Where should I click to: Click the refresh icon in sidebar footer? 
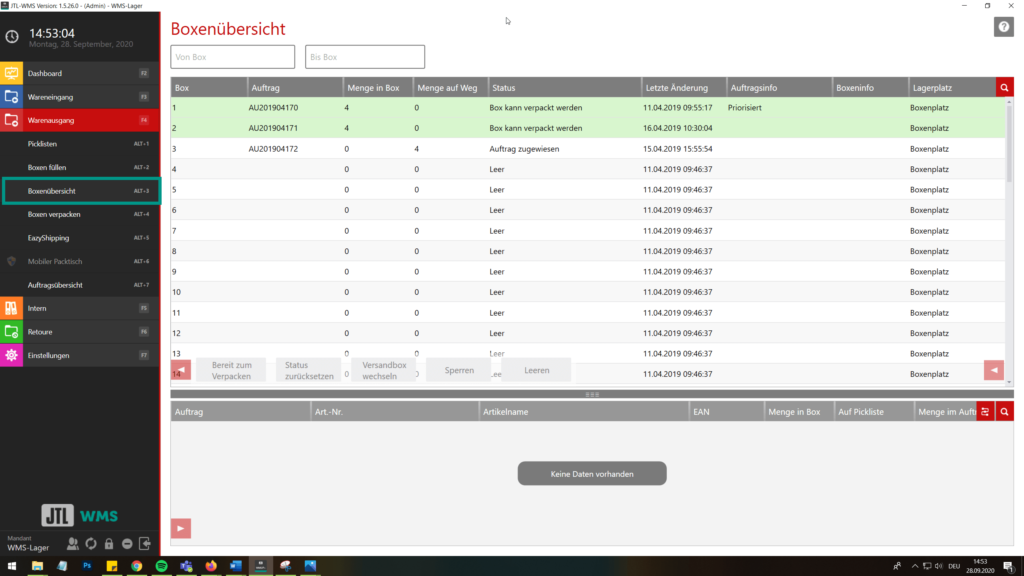click(x=91, y=544)
